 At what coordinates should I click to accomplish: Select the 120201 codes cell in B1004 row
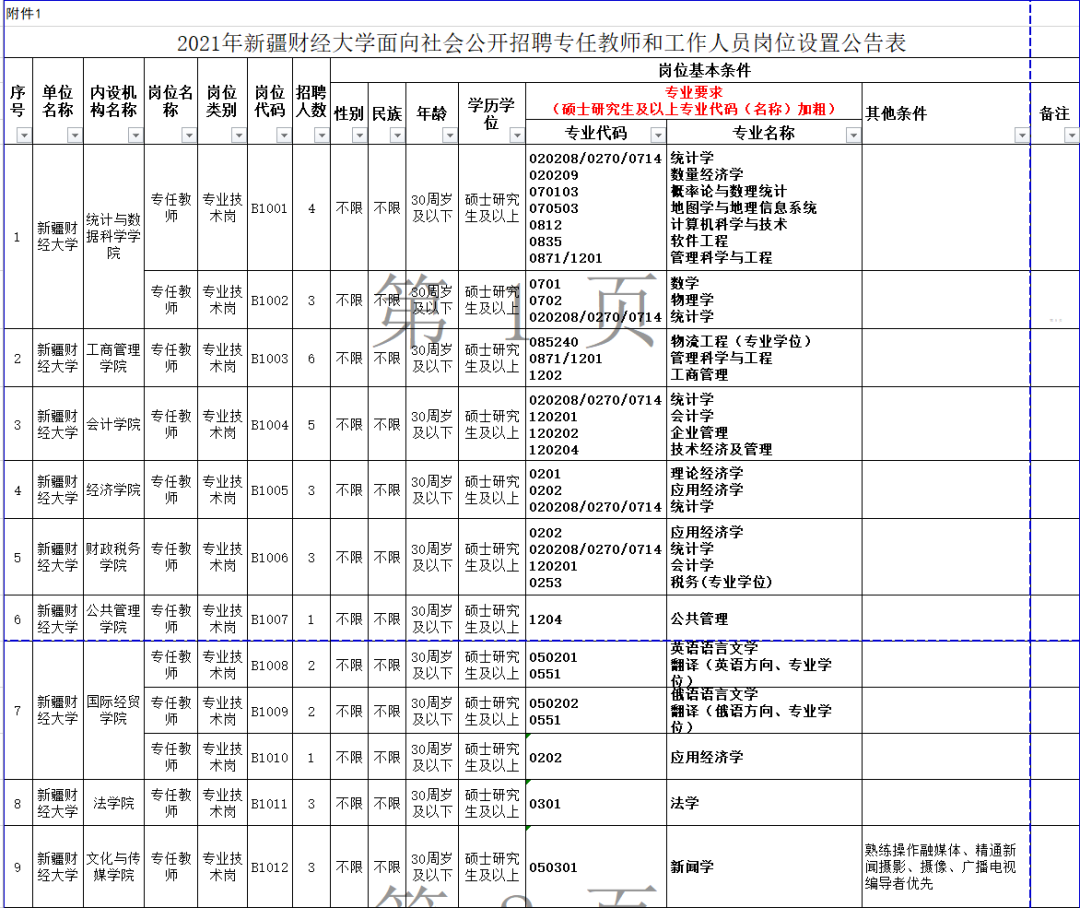(596, 424)
